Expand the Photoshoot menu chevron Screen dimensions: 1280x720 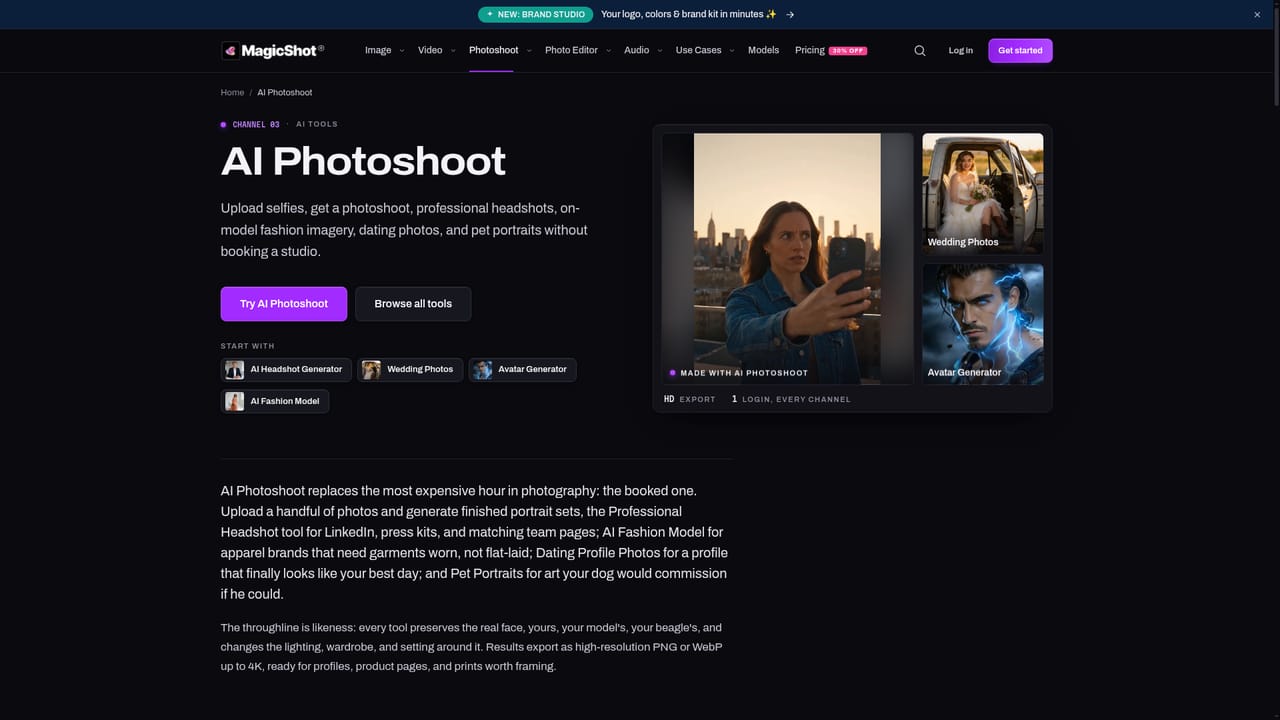click(529, 50)
